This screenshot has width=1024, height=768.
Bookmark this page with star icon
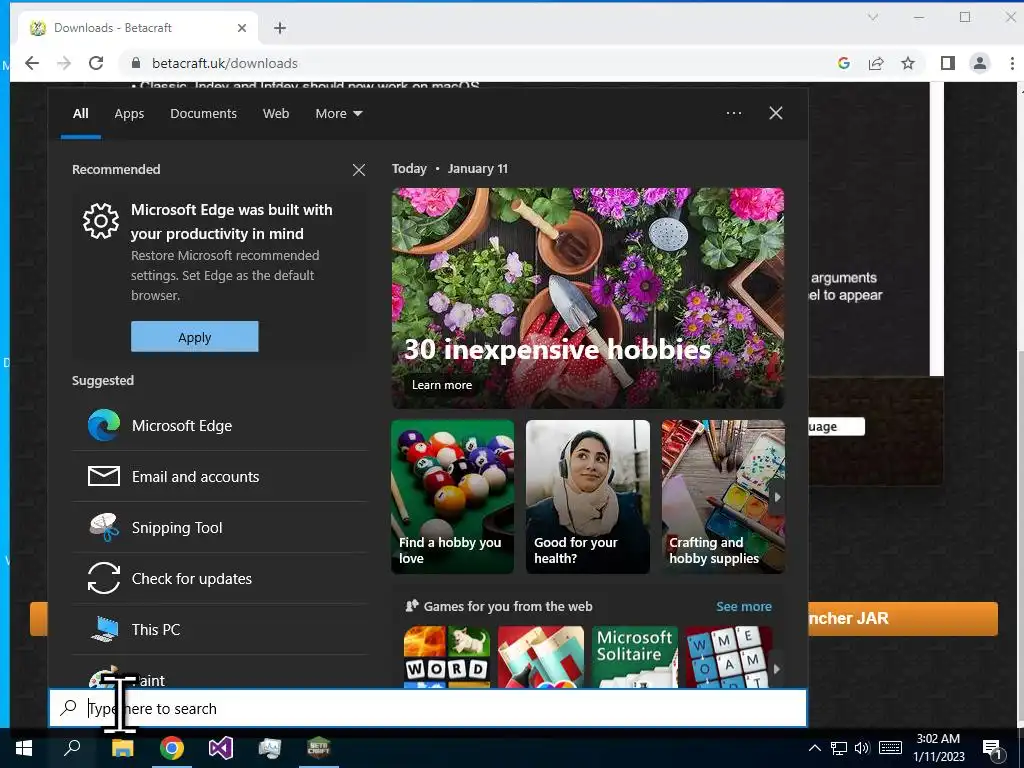tap(908, 63)
